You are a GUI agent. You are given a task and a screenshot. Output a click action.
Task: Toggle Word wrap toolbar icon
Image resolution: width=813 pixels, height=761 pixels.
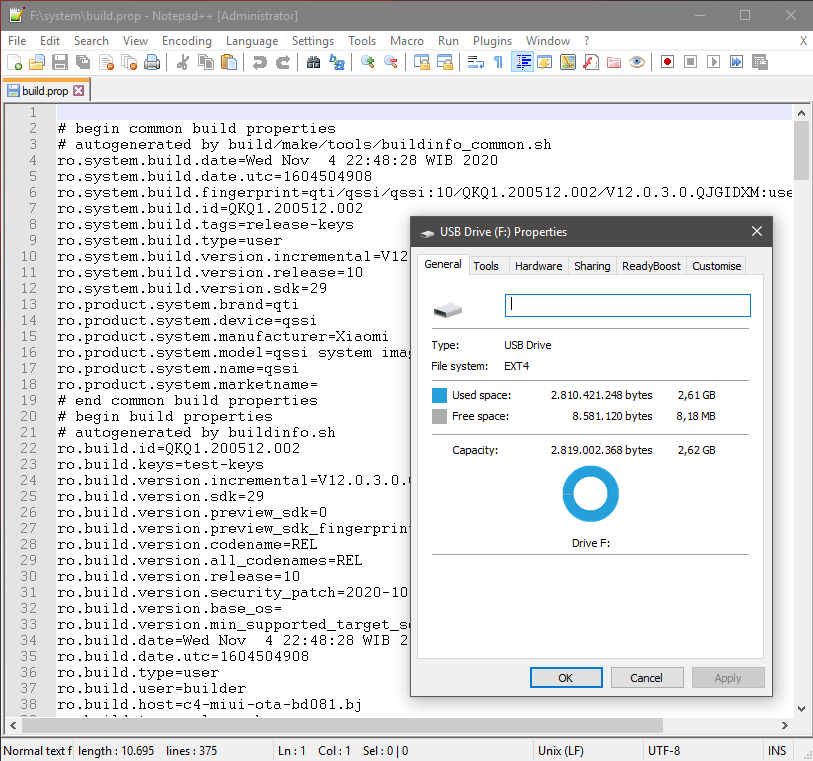coord(475,62)
